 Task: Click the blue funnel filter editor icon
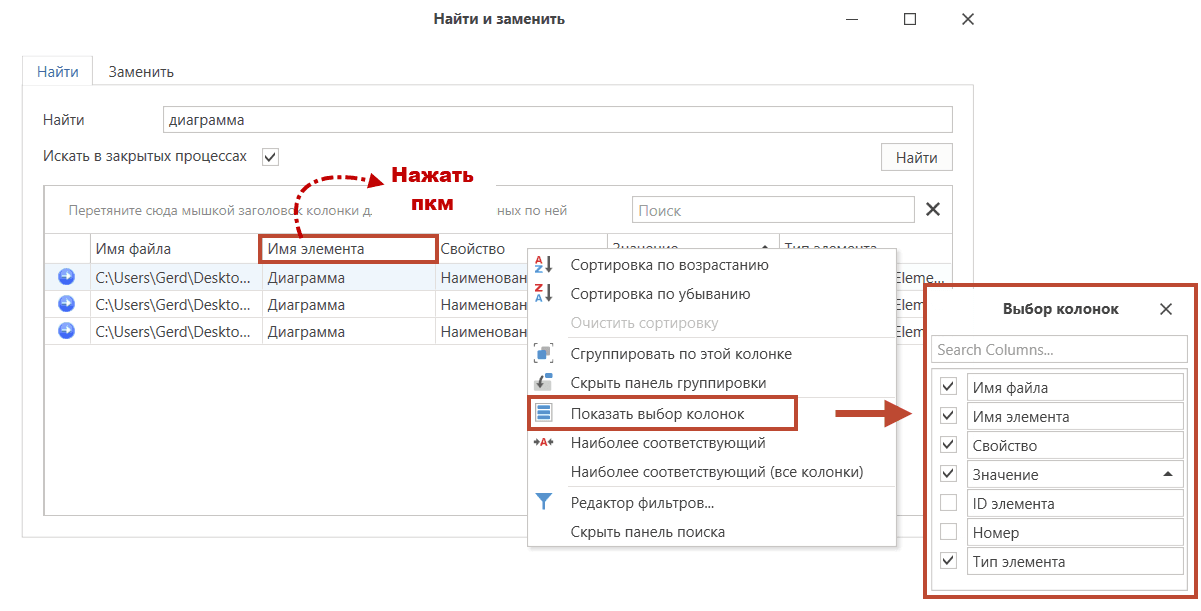(x=543, y=502)
